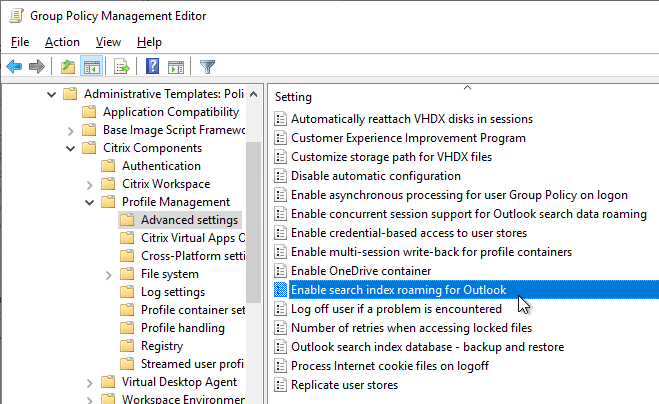The height and width of the screenshot is (404, 659).
Task: Collapse the Citrix Components tree node
Action: click(70, 148)
